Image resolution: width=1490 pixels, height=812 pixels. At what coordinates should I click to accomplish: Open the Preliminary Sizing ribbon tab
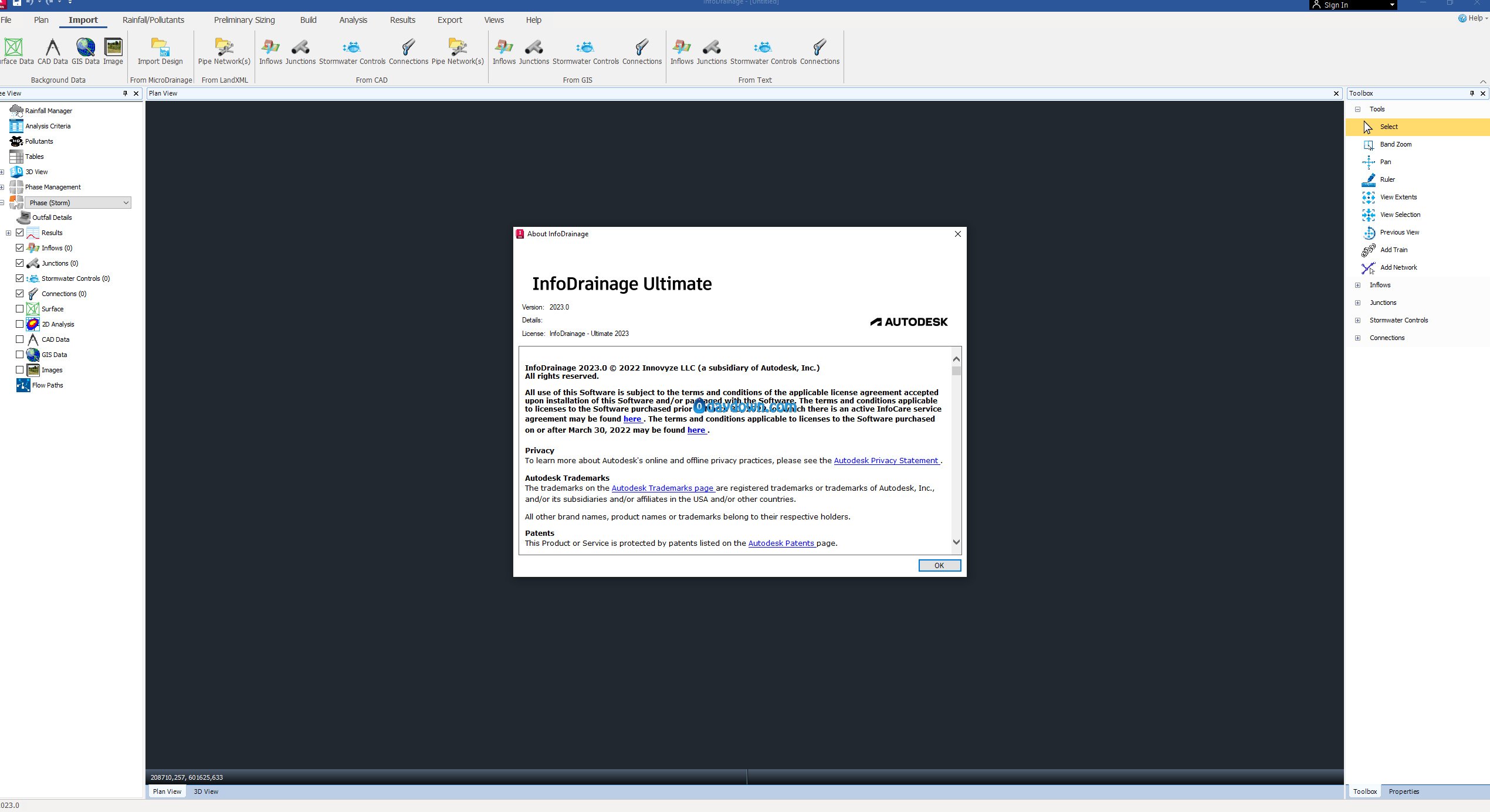click(244, 20)
